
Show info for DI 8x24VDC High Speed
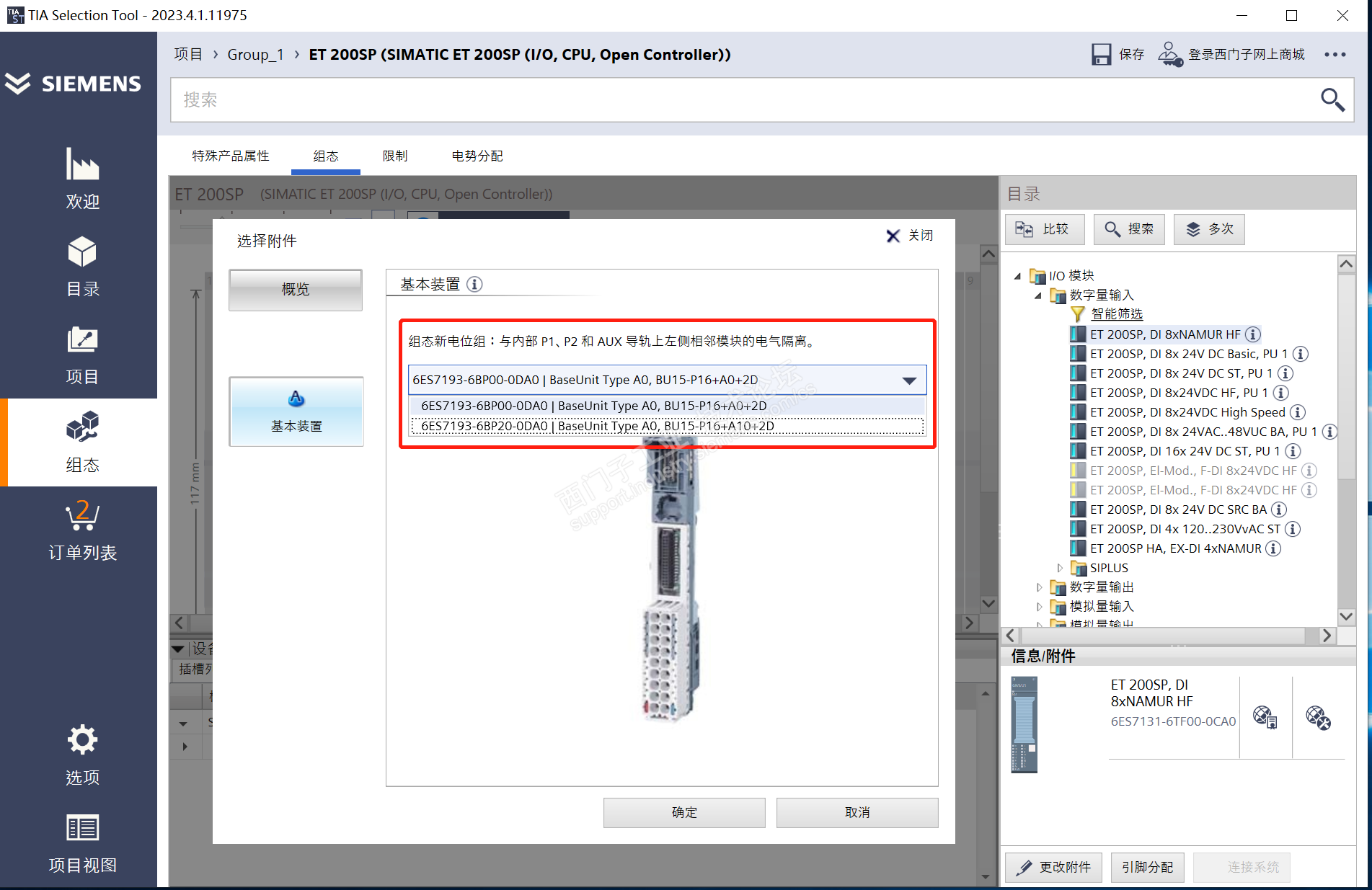pyautogui.click(x=1298, y=412)
